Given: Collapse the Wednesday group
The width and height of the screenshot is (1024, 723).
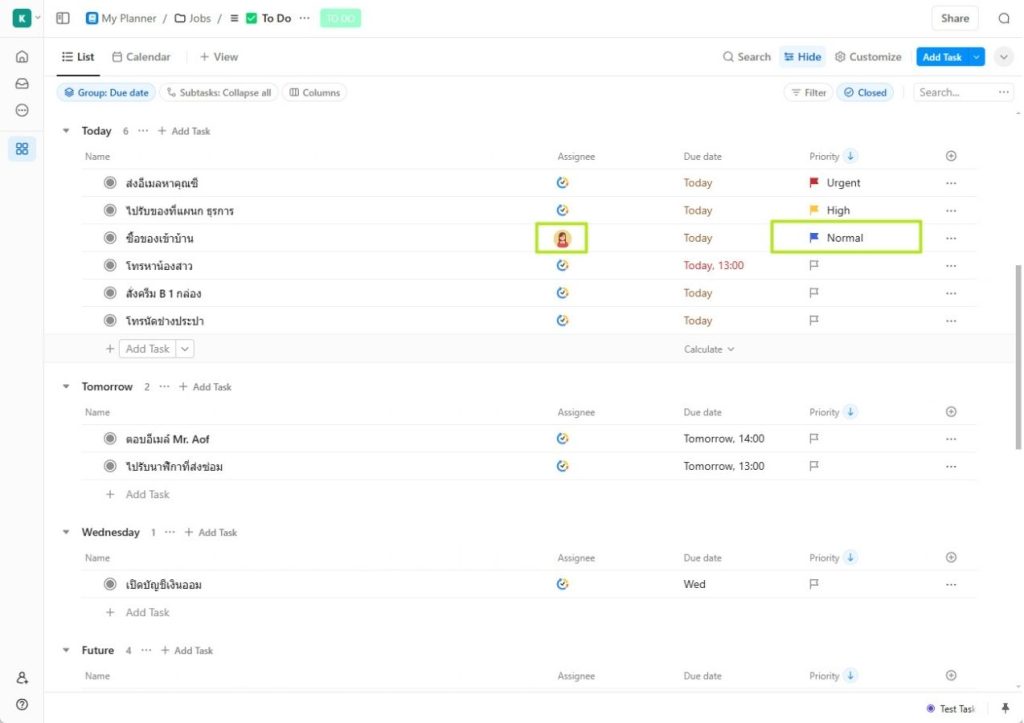Looking at the screenshot, I should 66,532.
